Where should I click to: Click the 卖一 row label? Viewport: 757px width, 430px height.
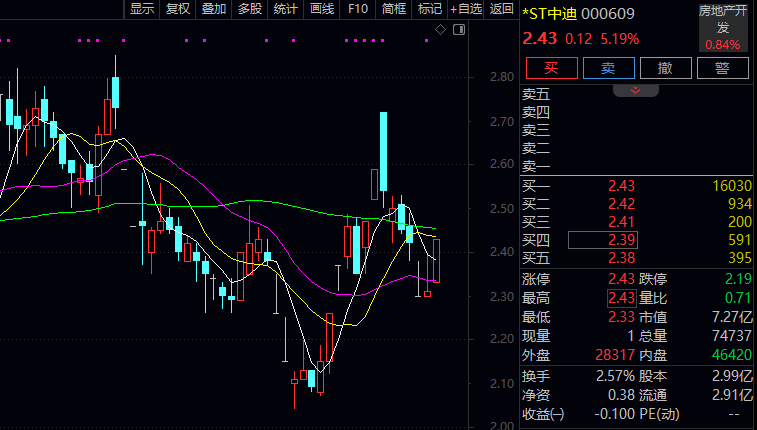coord(536,166)
